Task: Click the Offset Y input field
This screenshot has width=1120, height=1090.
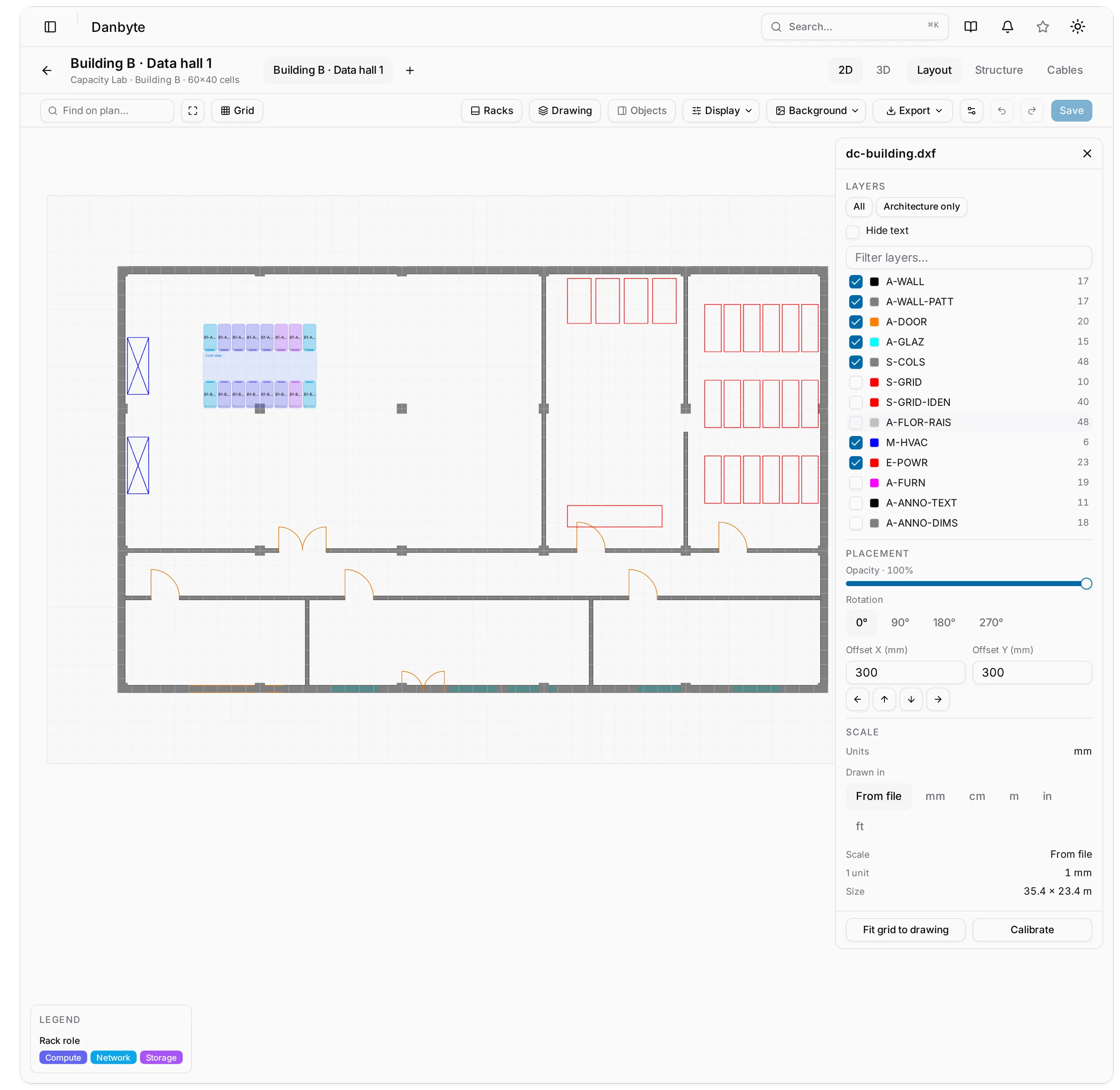Action: (1031, 673)
